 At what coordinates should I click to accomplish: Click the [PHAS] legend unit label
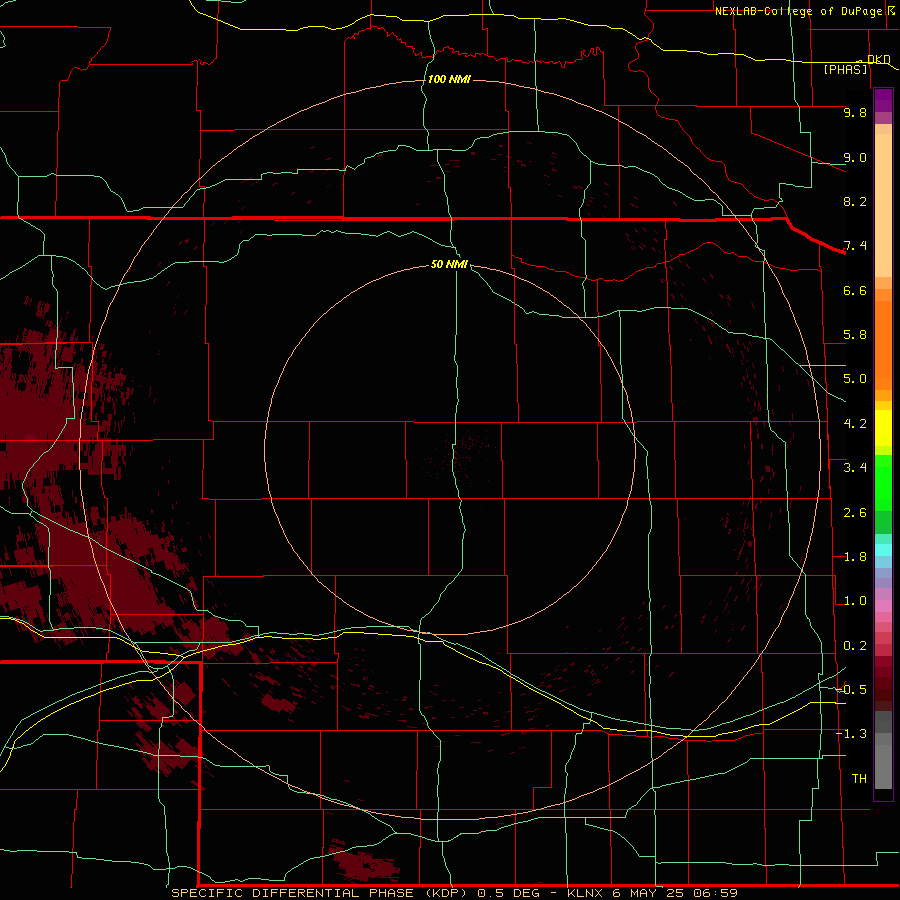(x=845, y=69)
